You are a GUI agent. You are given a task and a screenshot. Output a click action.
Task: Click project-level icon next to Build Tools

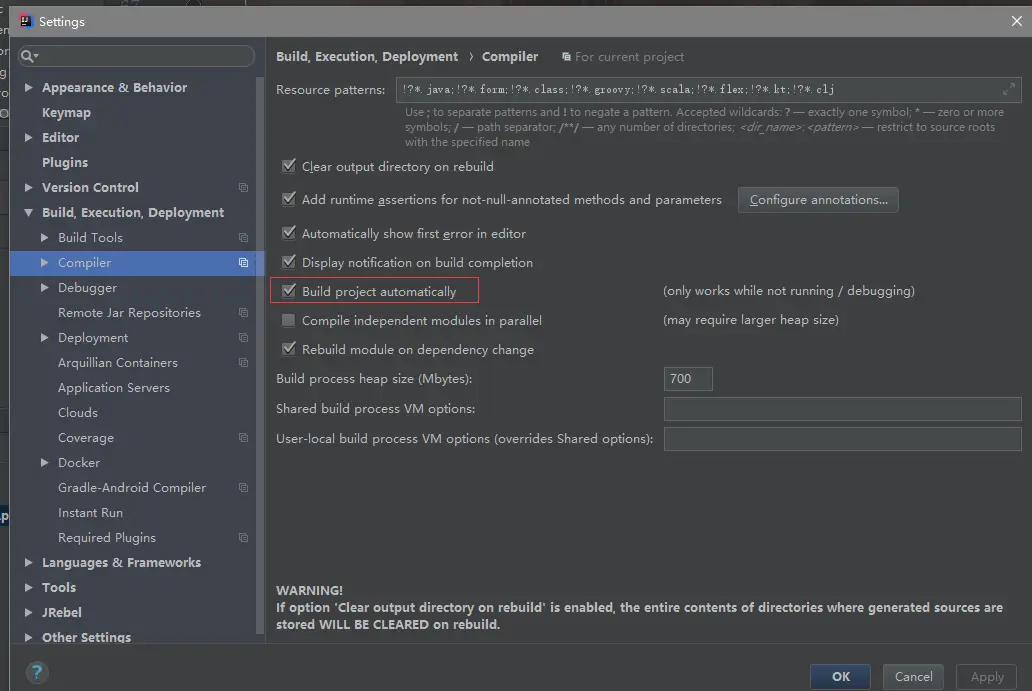243,238
